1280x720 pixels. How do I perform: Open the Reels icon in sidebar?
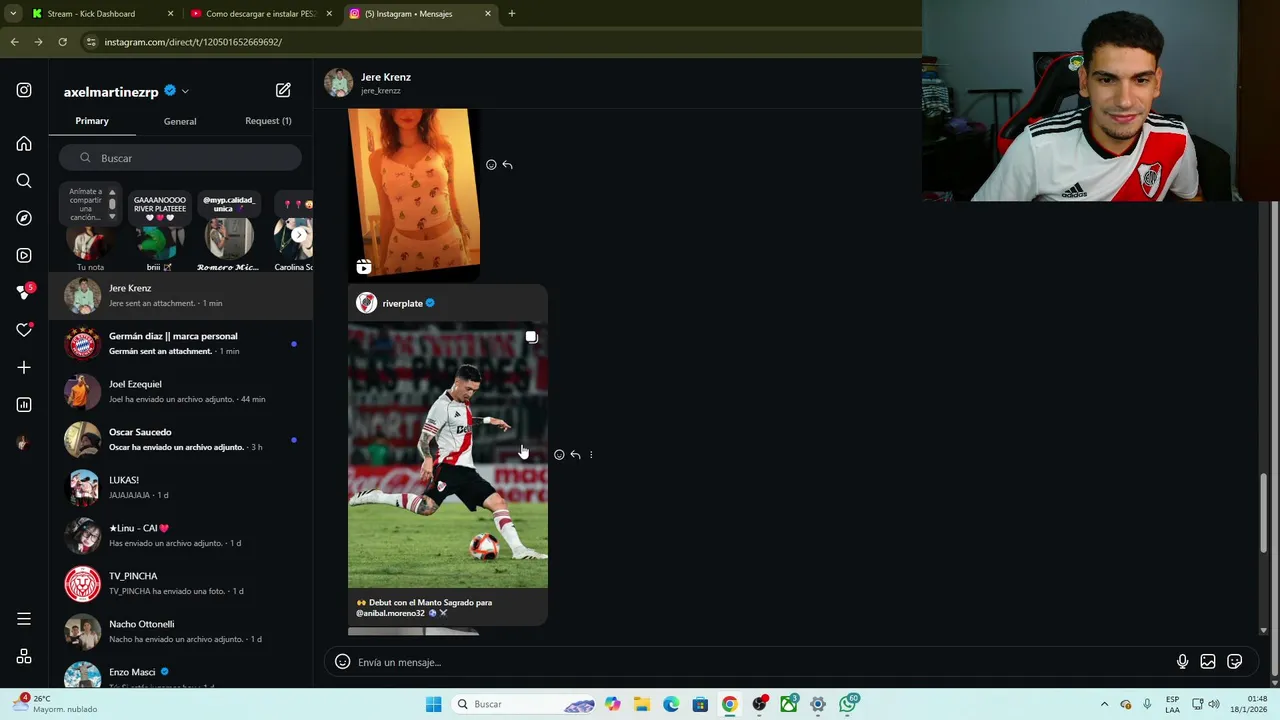click(x=24, y=255)
